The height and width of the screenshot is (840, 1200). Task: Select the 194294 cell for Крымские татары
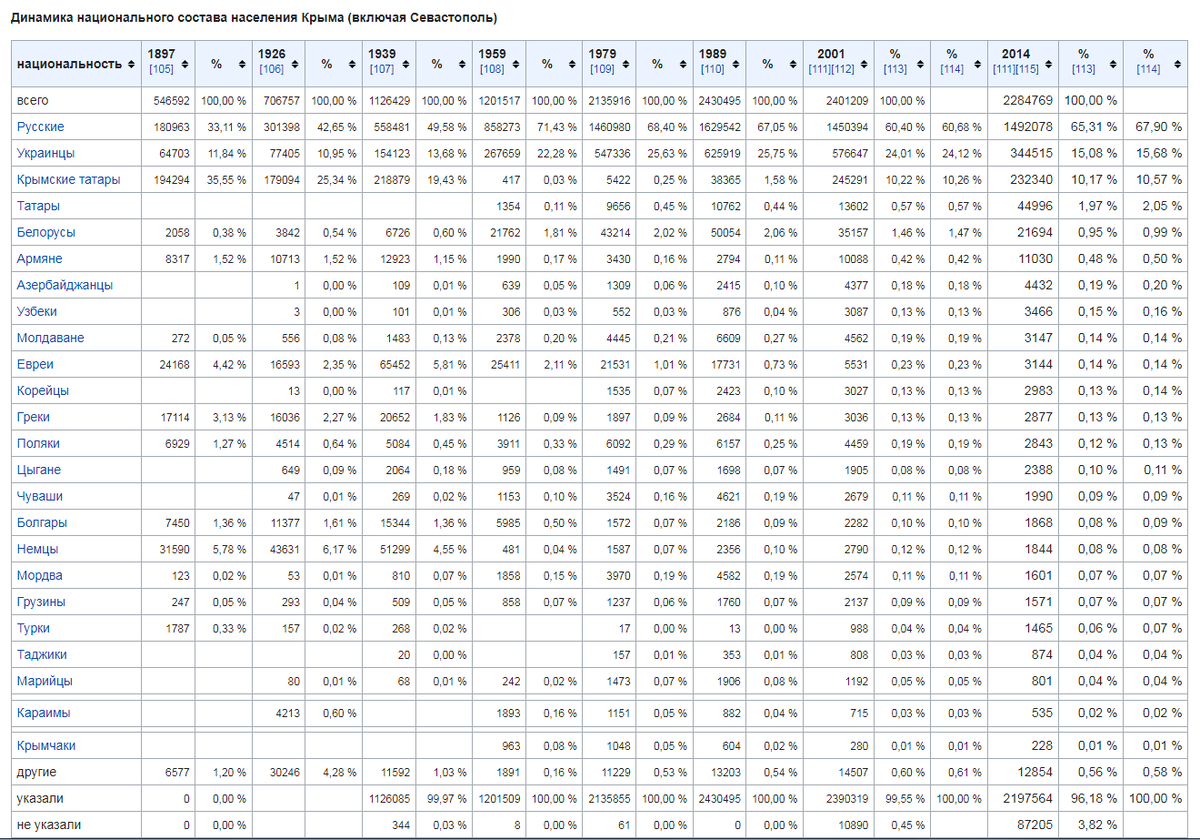point(169,180)
